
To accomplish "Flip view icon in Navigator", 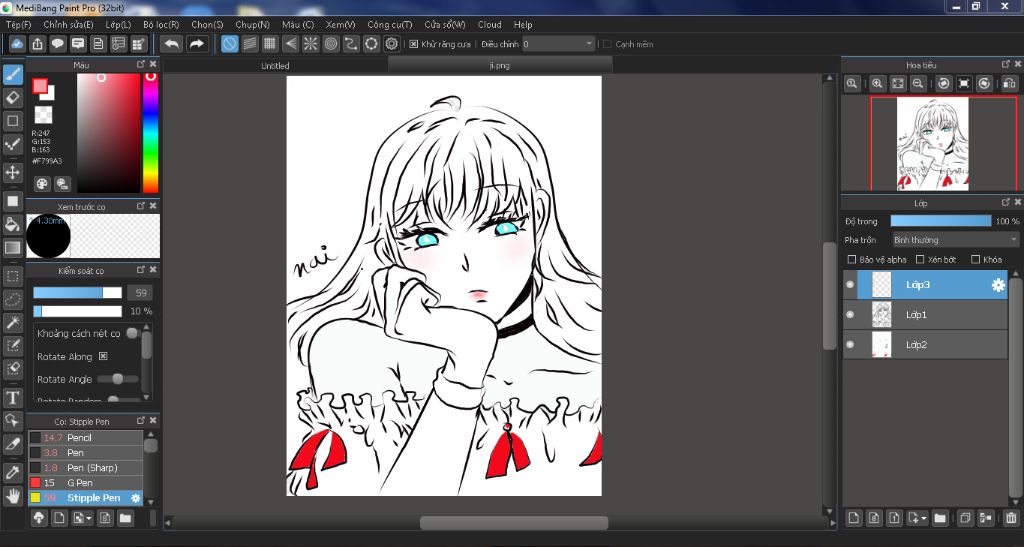I will 1009,84.
